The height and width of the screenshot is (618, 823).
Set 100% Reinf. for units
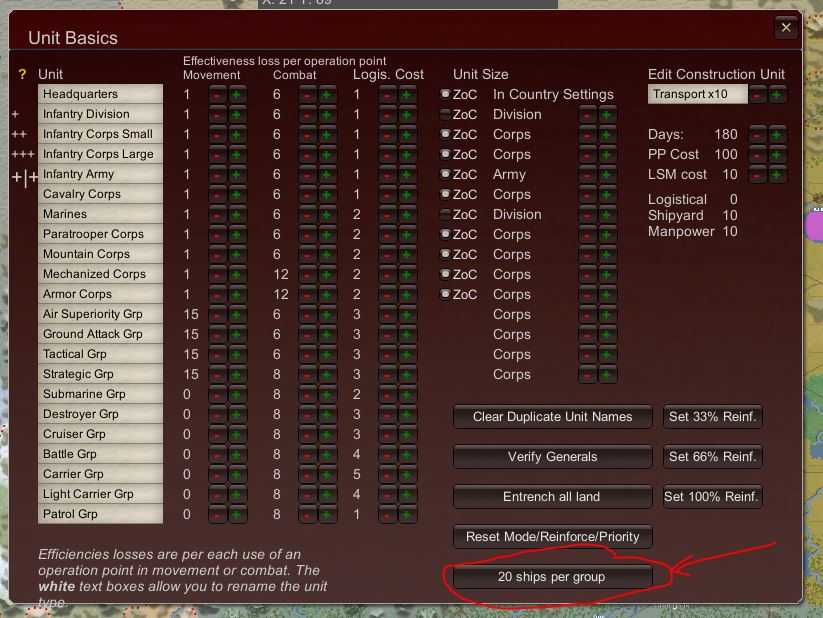[712, 497]
